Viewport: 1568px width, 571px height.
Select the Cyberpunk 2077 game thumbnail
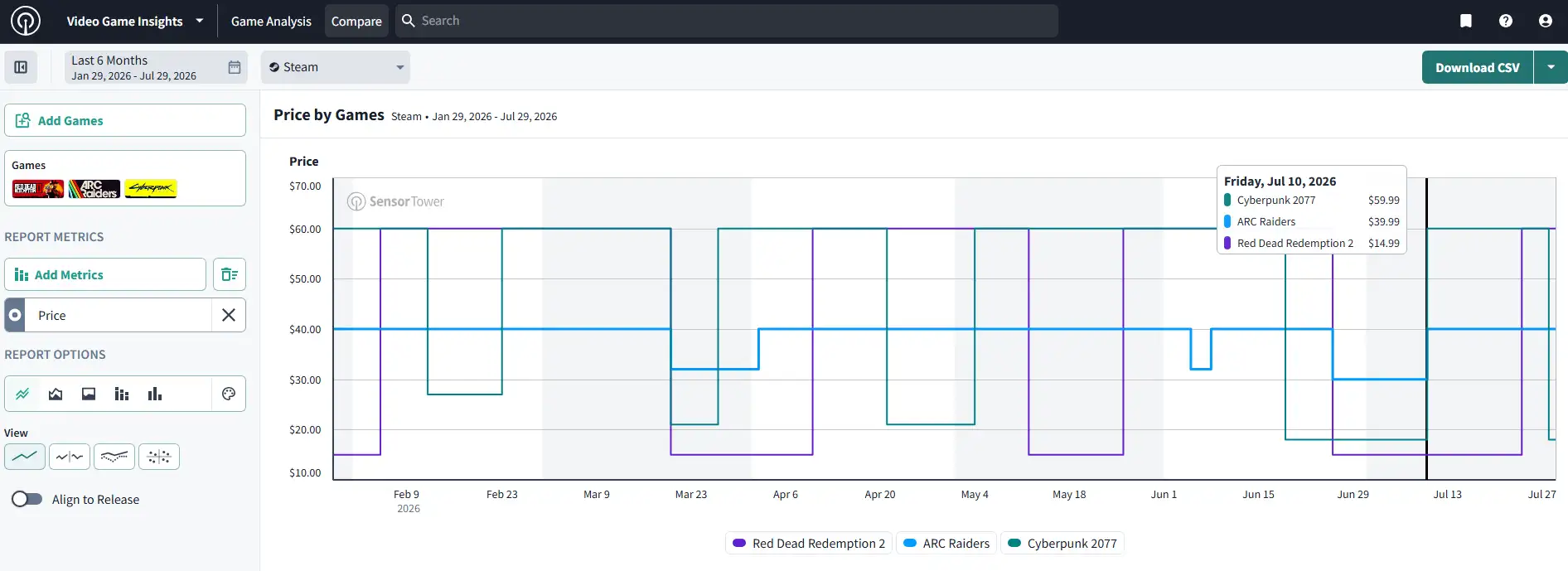pyautogui.click(x=151, y=189)
